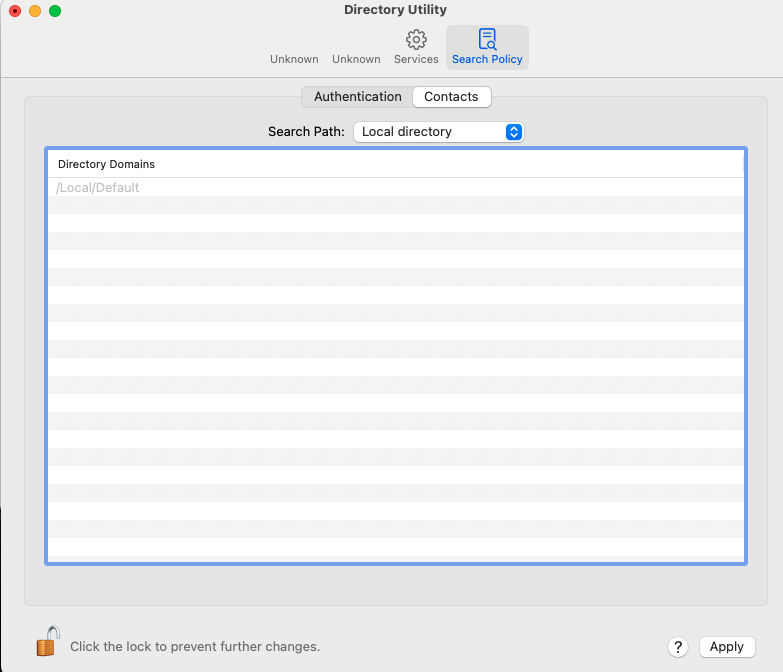Apply the search policy changes
The width and height of the screenshot is (783, 672).
click(x=727, y=647)
